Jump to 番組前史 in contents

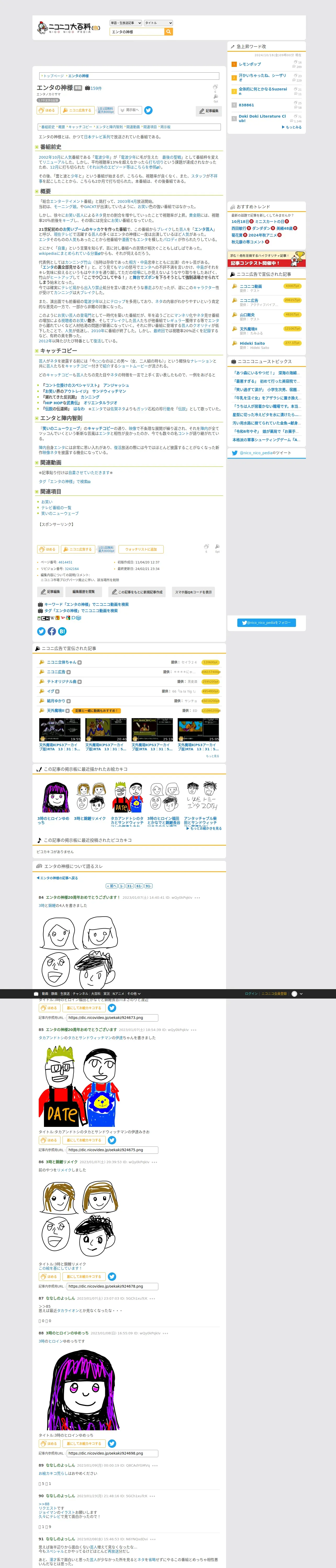point(48,127)
